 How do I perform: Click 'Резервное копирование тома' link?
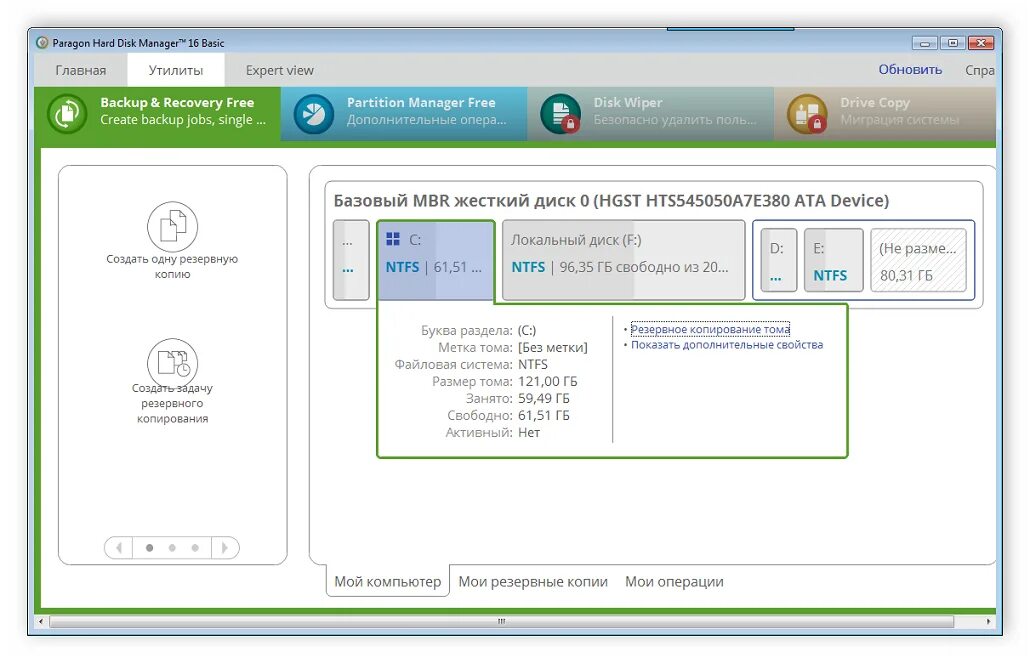coord(710,329)
